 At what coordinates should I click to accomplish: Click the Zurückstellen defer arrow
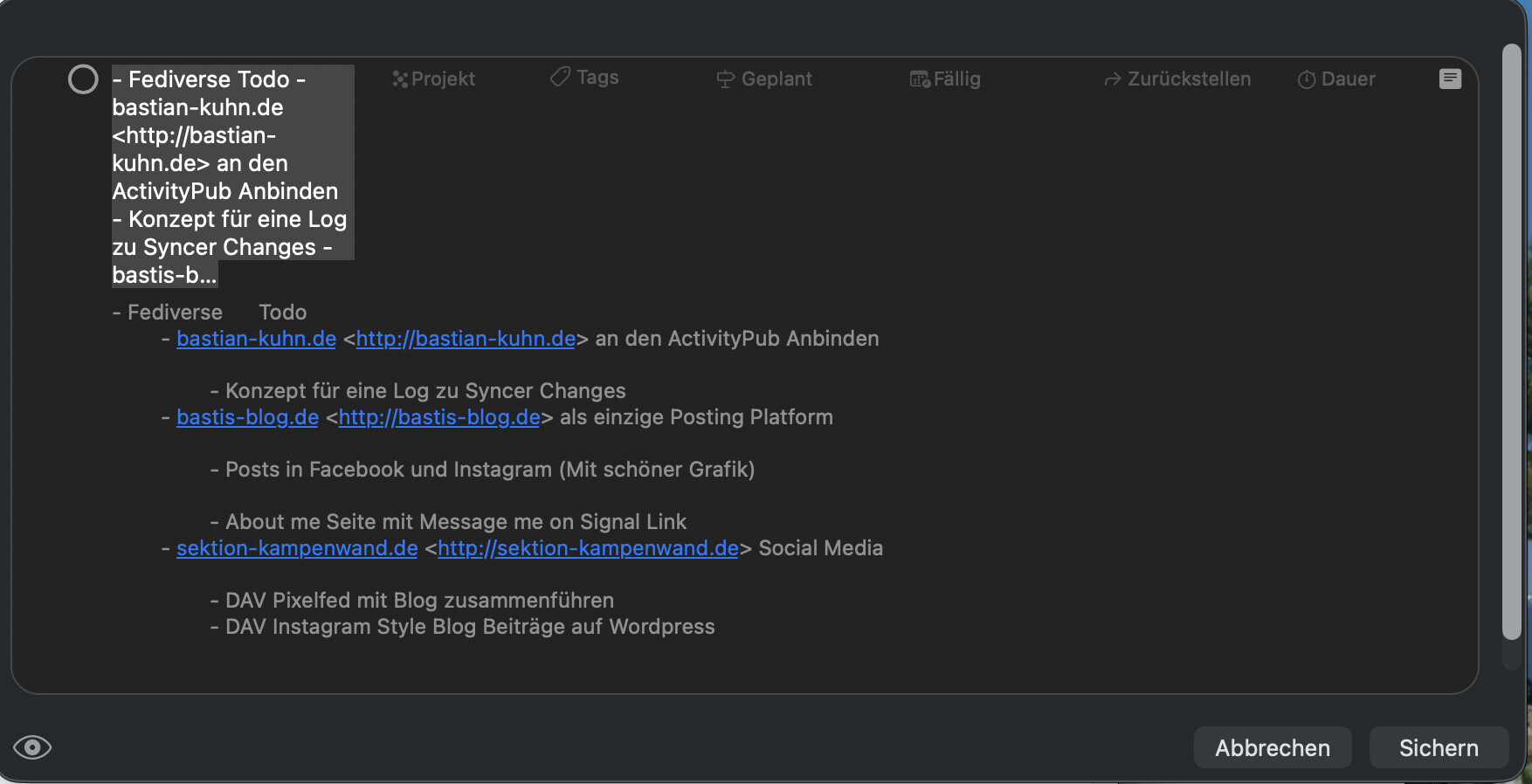(1112, 79)
